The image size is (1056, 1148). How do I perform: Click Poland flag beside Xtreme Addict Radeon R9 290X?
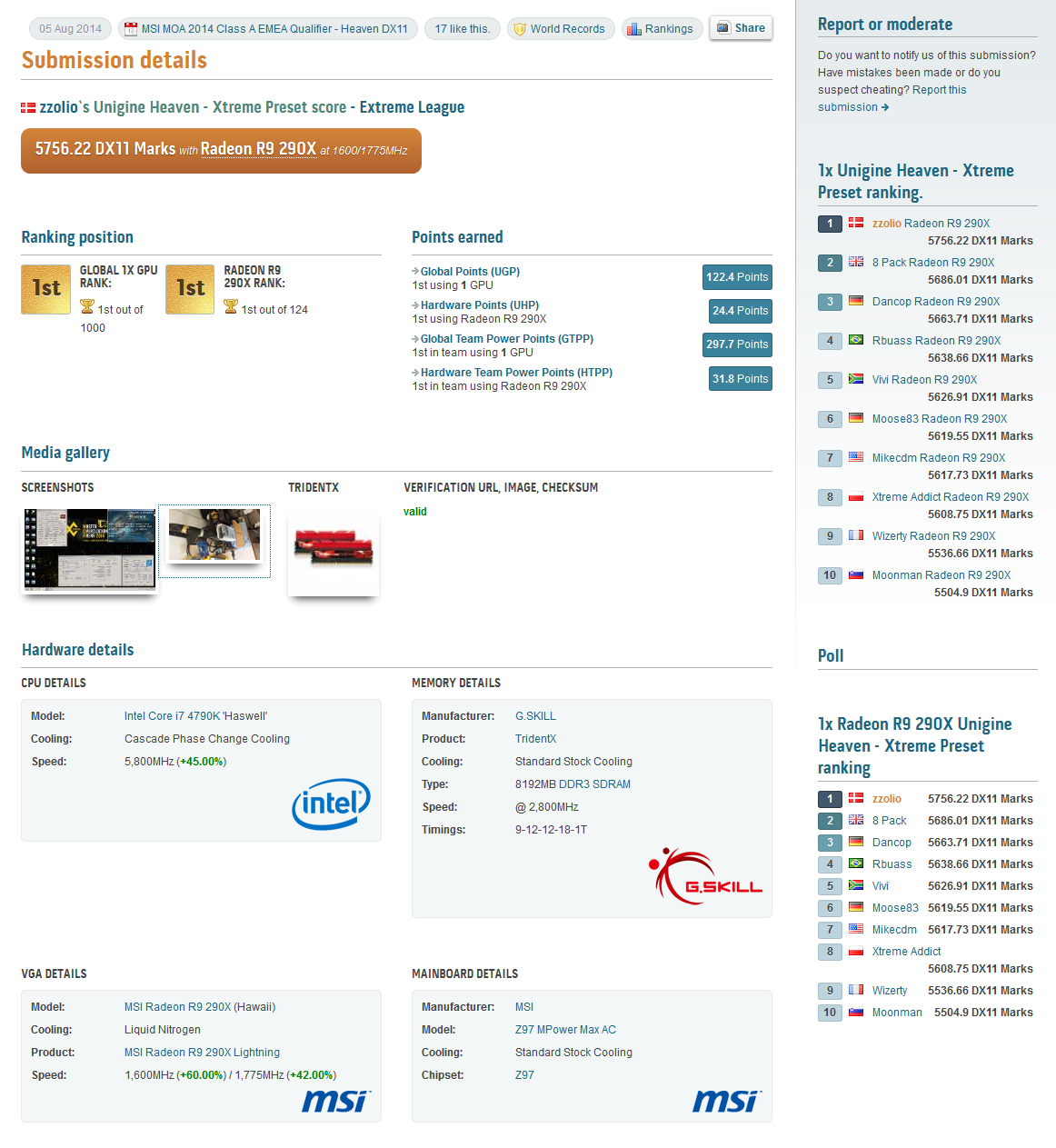856,496
